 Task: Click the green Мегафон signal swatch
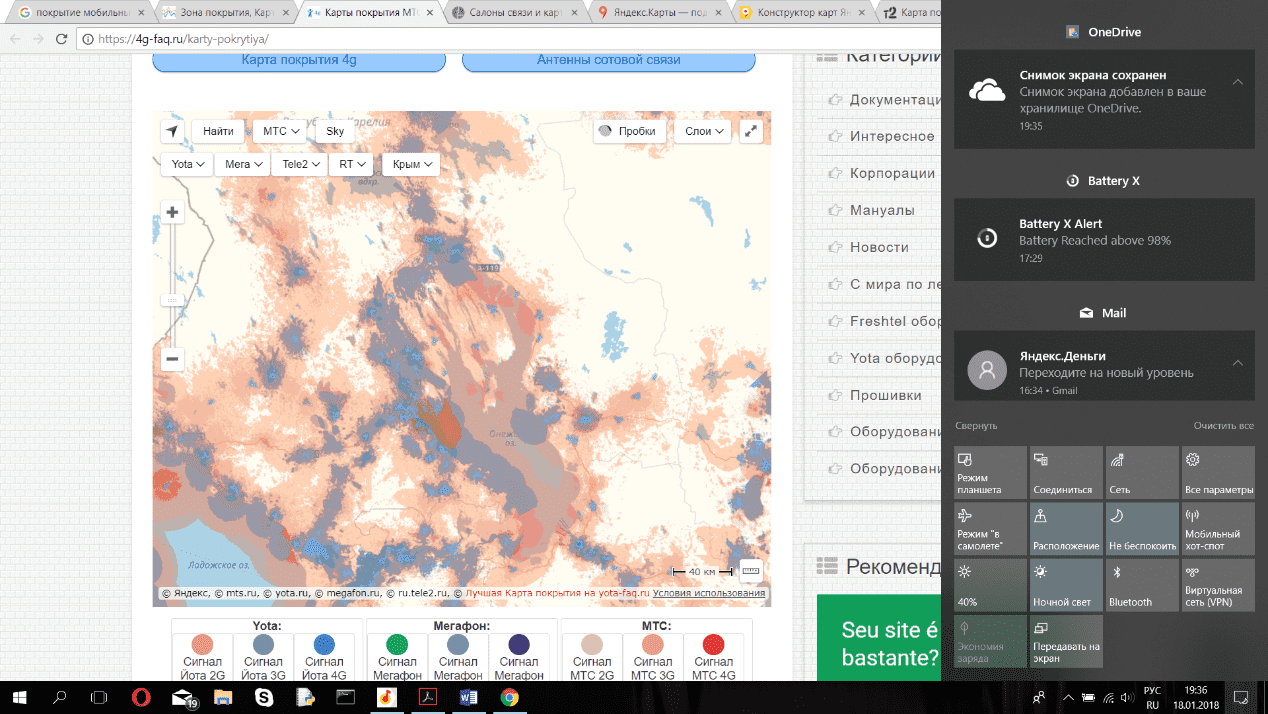398,644
